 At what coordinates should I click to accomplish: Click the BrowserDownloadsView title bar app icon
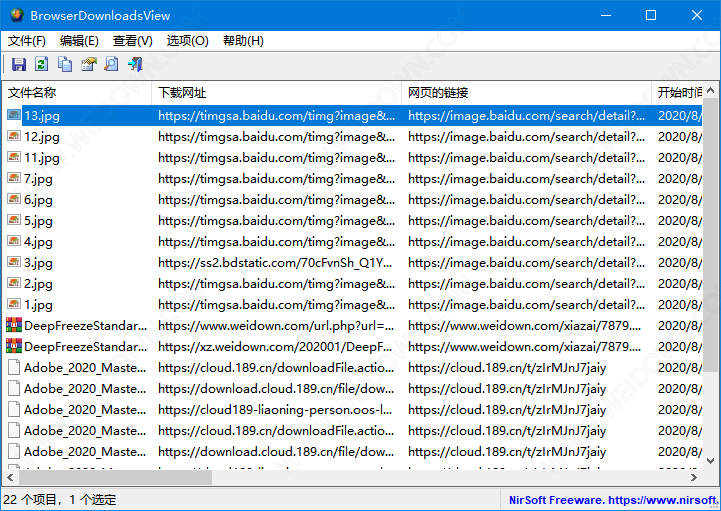tap(17, 15)
